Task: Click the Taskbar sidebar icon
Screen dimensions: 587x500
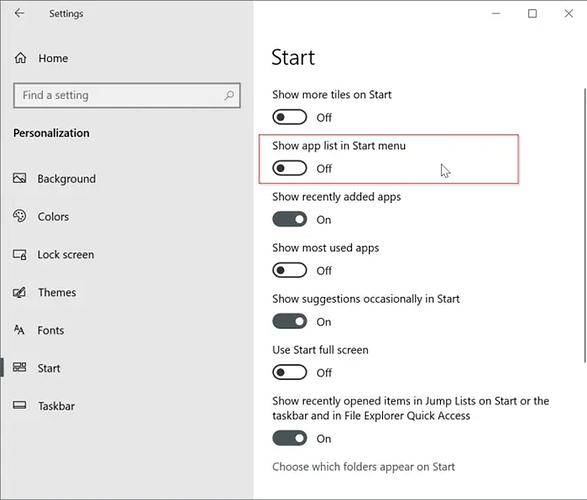Action: tap(19, 405)
